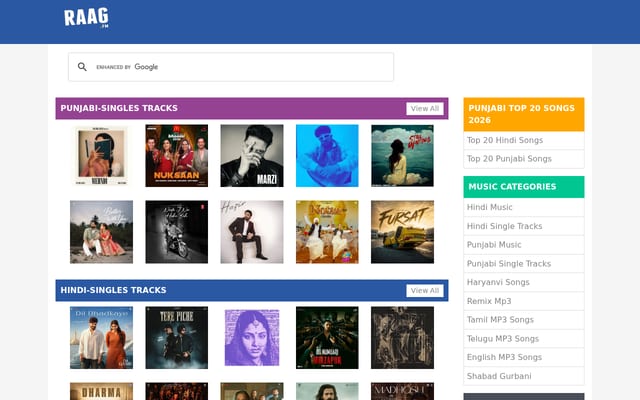This screenshot has width=640, height=400.
Task: Browse Remix Mp3 category
Action: [x=489, y=301]
